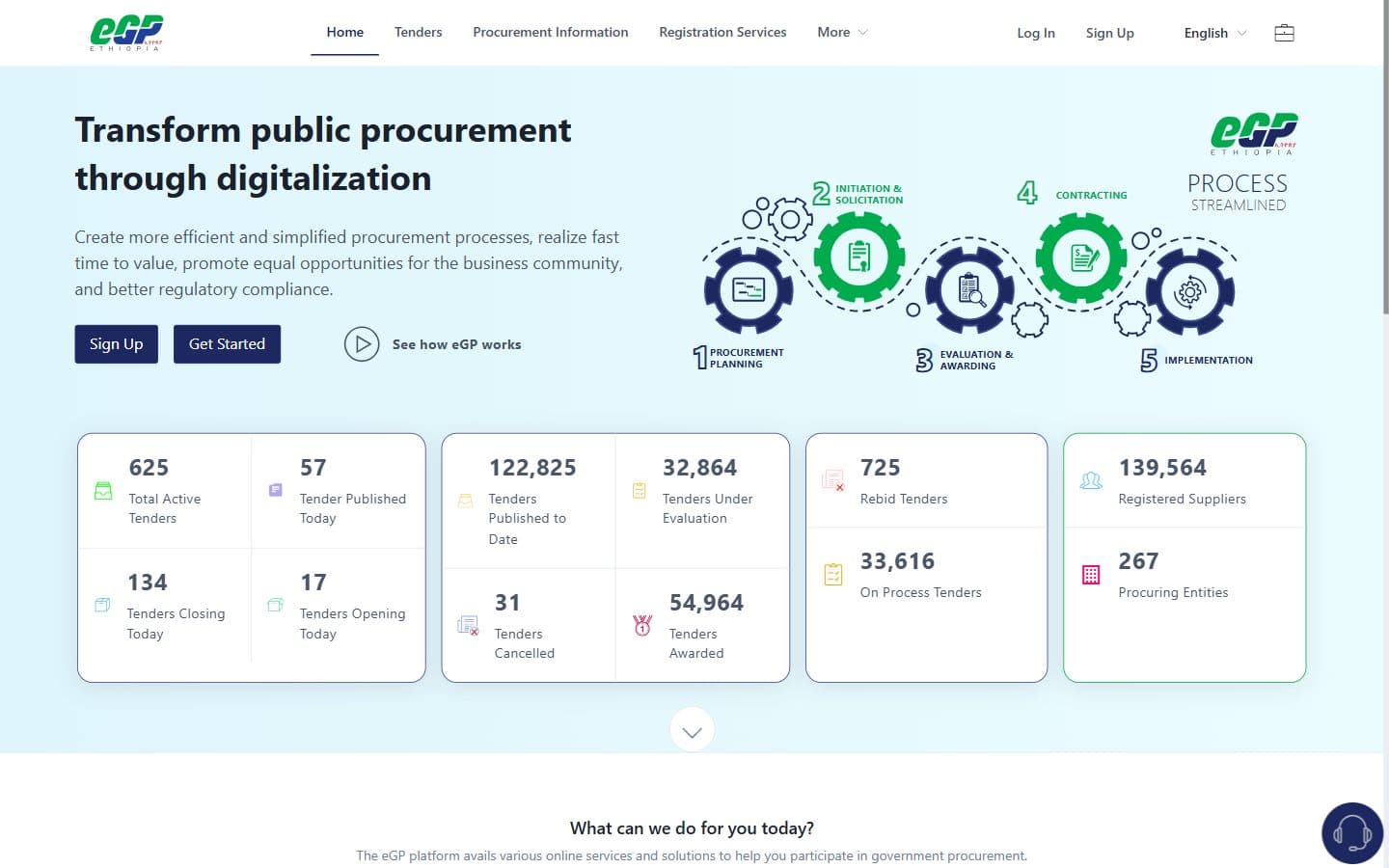
Task: Click the Tender Published Today icon
Action: coord(275,490)
